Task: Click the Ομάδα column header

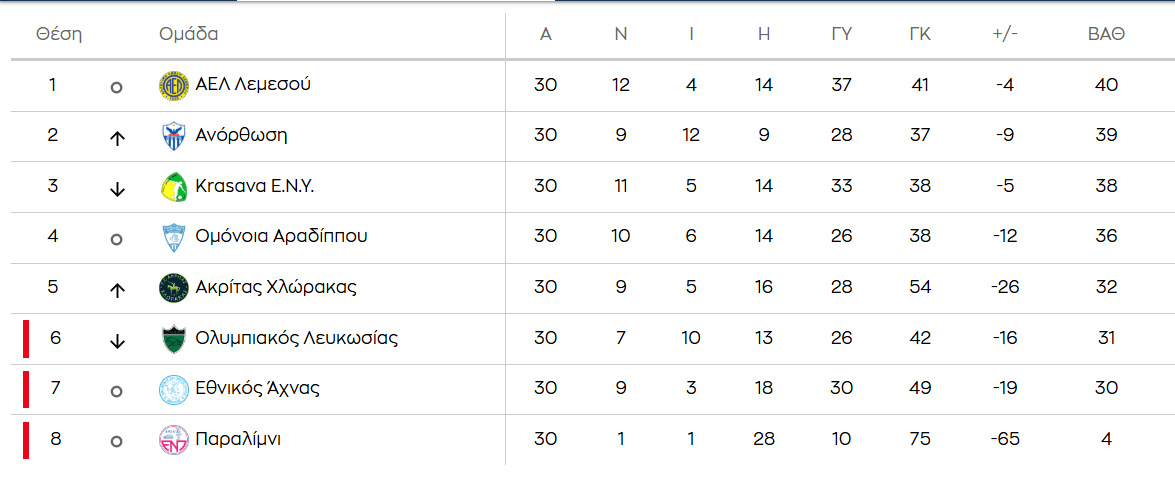Action: [189, 34]
